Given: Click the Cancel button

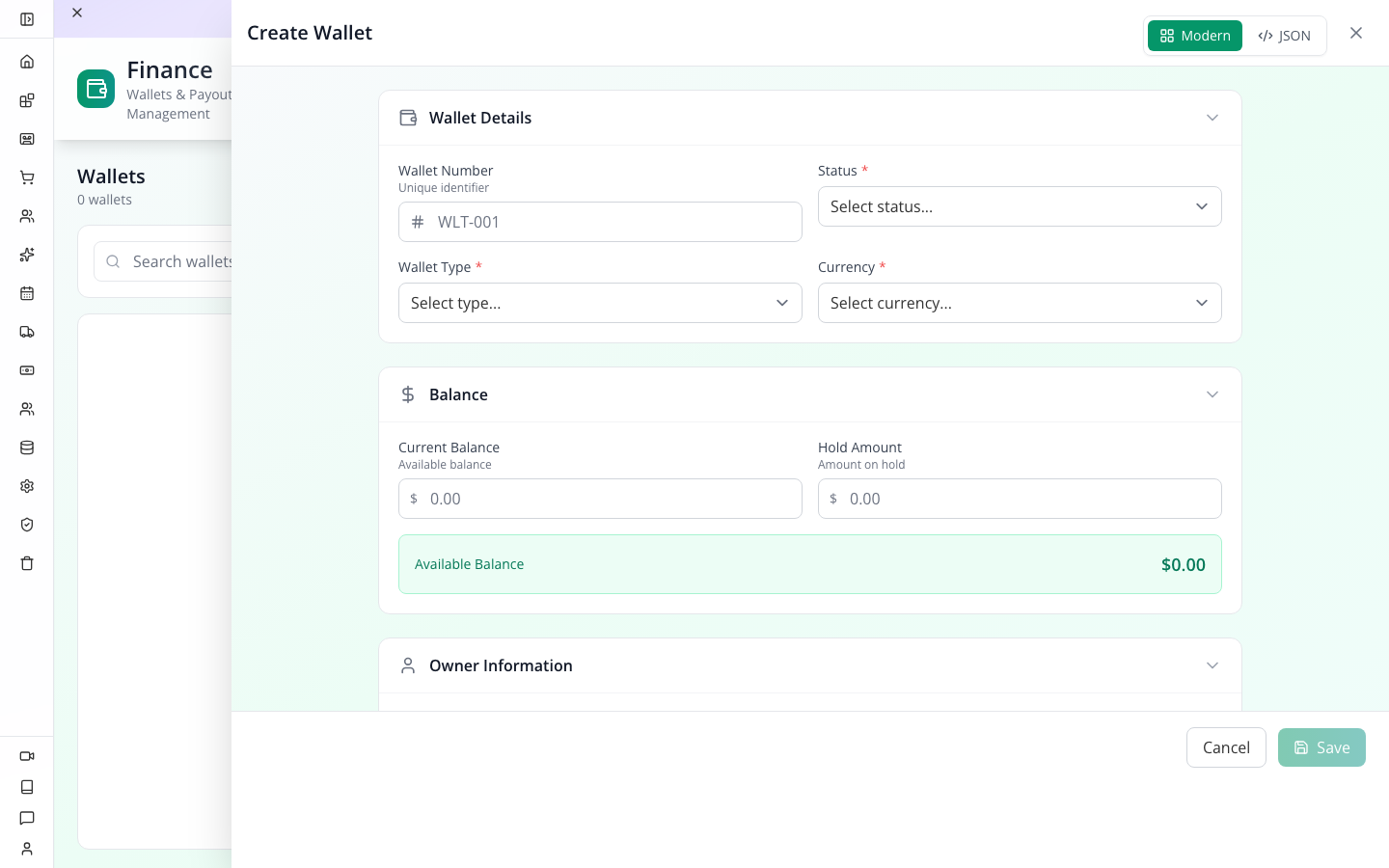Looking at the screenshot, I should pyautogui.click(x=1226, y=747).
